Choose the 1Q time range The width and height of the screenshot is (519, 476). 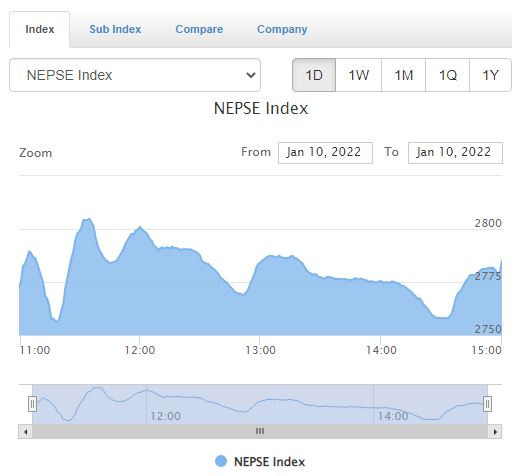tap(448, 75)
